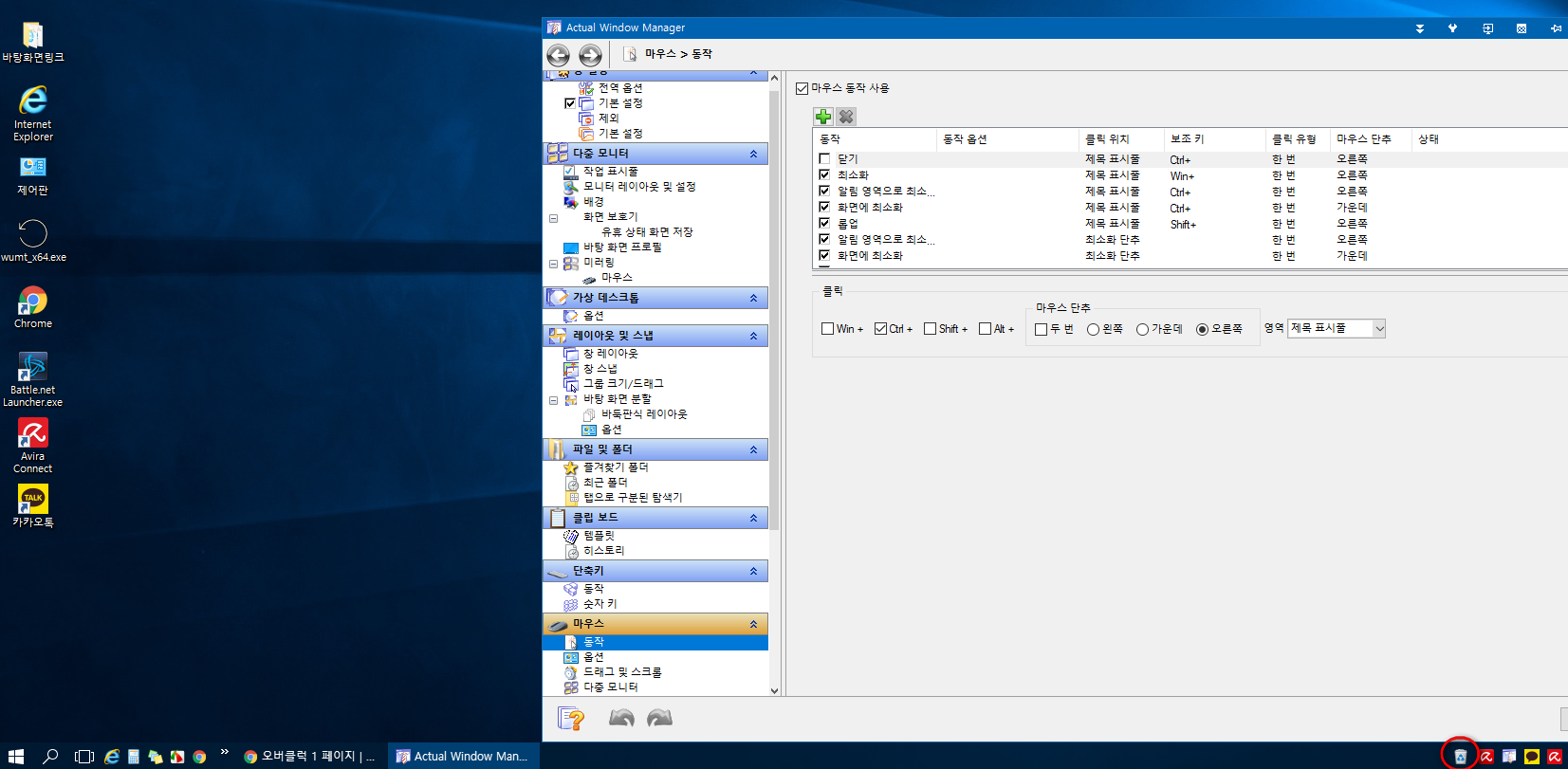This screenshot has height=769, width=1568.
Task: Select 창 스냅 in the tree
Action: [600, 369]
